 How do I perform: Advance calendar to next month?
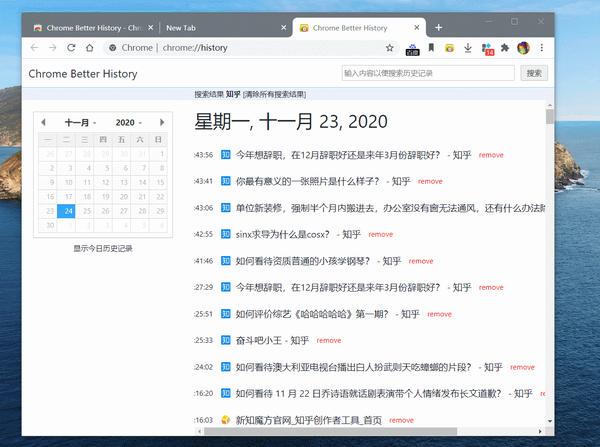pyautogui.click(x=162, y=122)
